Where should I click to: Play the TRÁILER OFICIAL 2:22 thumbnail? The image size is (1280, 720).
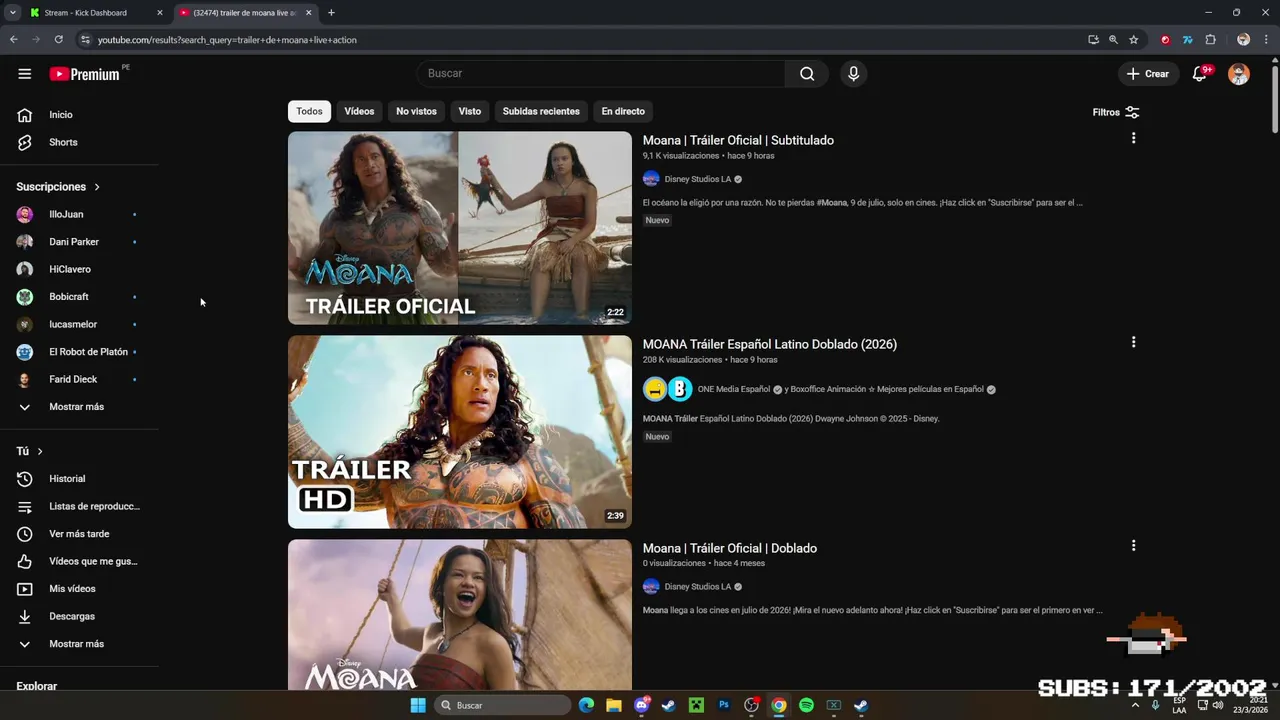pyautogui.click(x=460, y=228)
